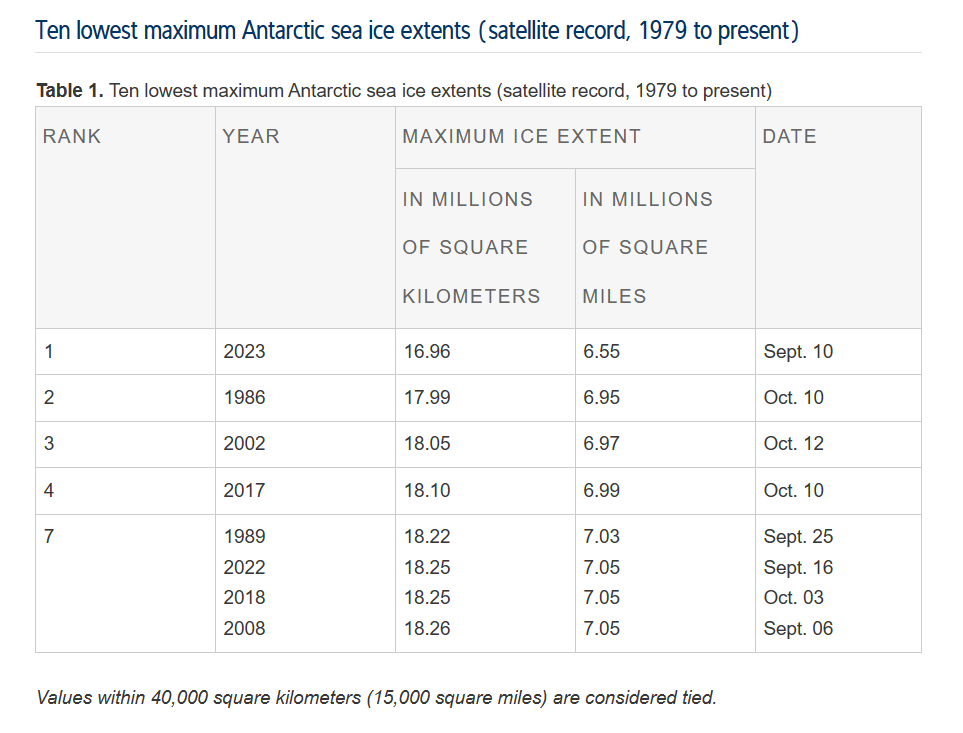The height and width of the screenshot is (733, 963).
Task: Select the year 2017 cell
Action: pyautogui.click(x=244, y=491)
